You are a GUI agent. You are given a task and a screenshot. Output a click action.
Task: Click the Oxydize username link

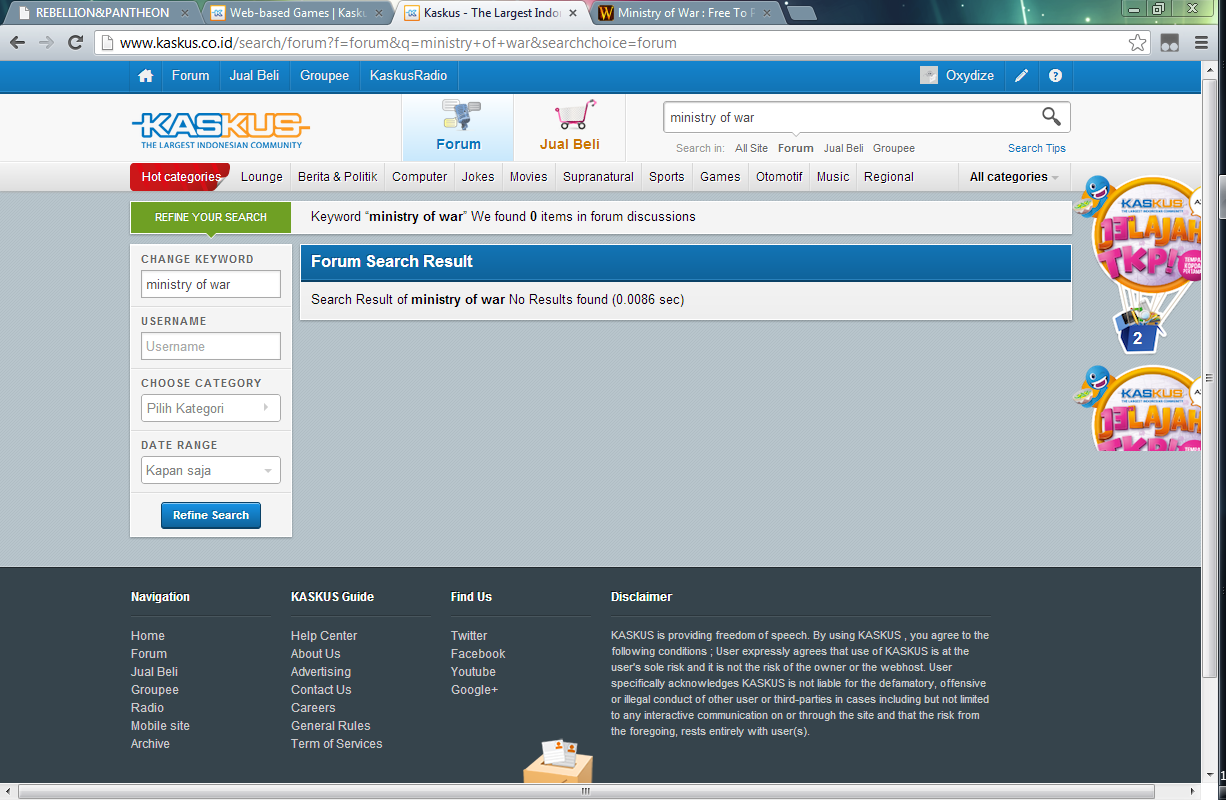tap(970, 76)
